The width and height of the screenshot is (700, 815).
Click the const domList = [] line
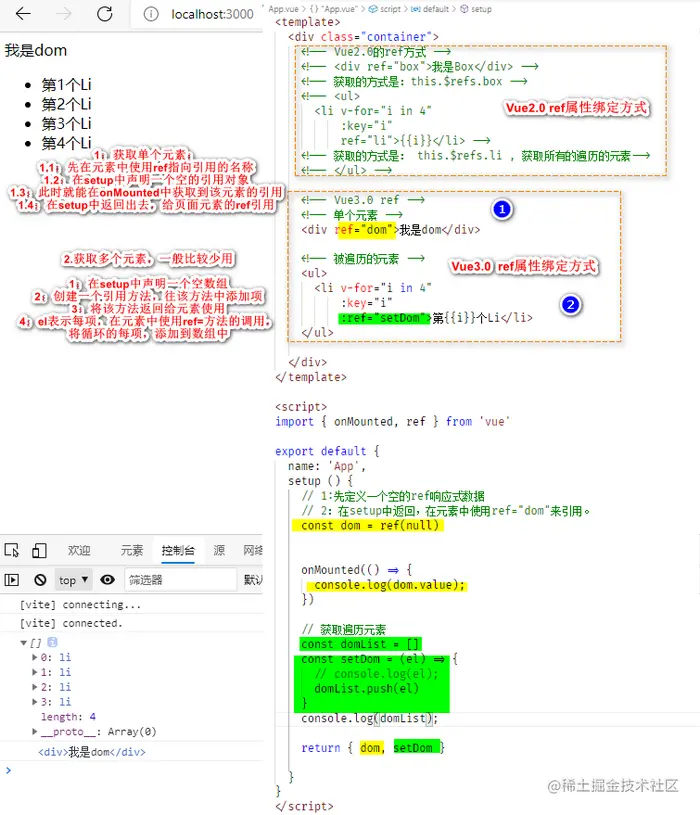(x=360, y=644)
